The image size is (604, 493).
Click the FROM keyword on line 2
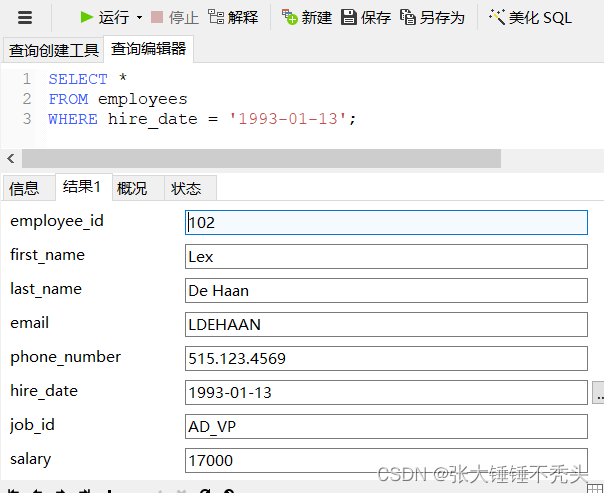(68, 99)
